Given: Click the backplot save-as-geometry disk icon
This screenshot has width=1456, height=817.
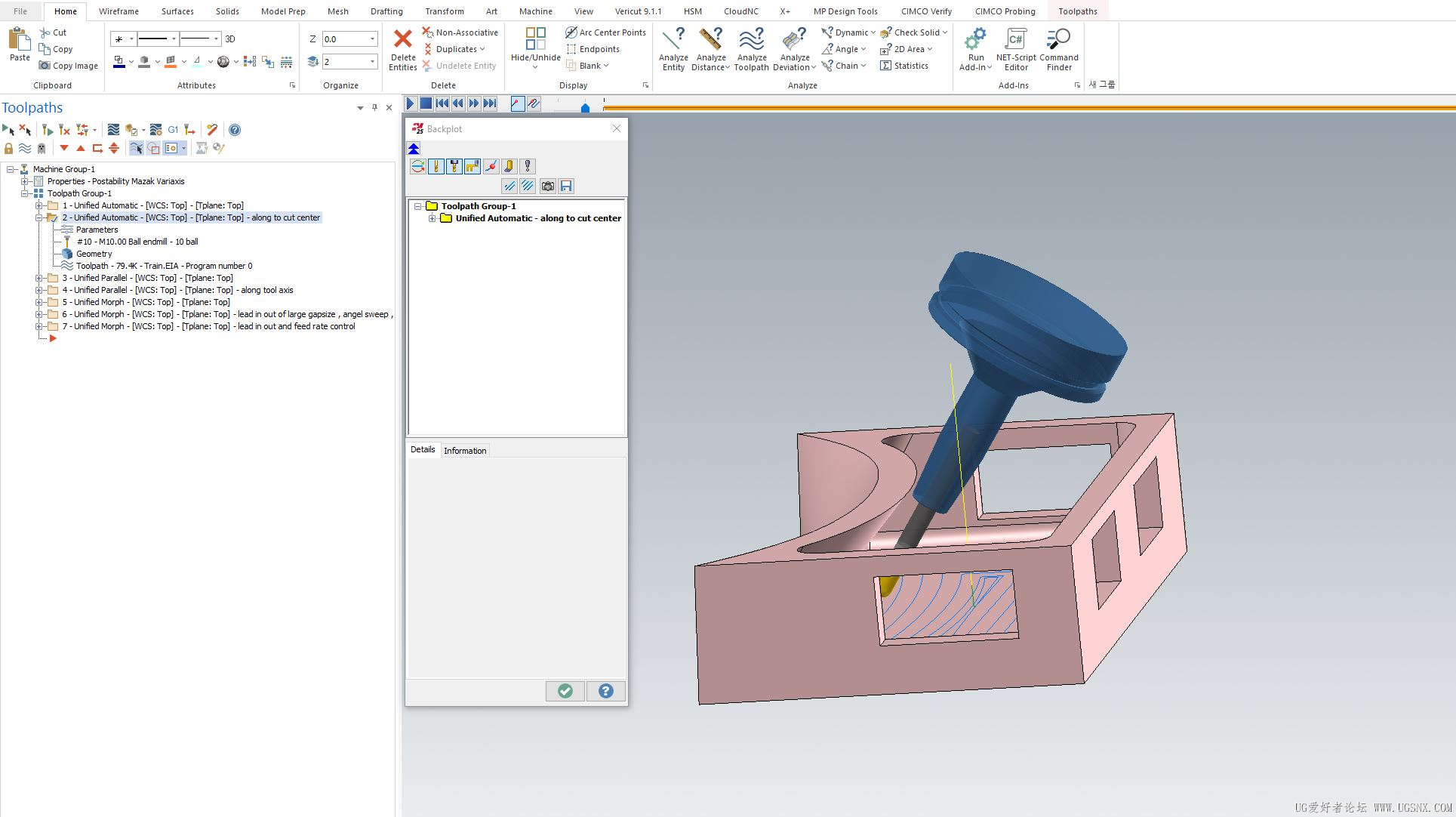Looking at the screenshot, I should pos(566,186).
